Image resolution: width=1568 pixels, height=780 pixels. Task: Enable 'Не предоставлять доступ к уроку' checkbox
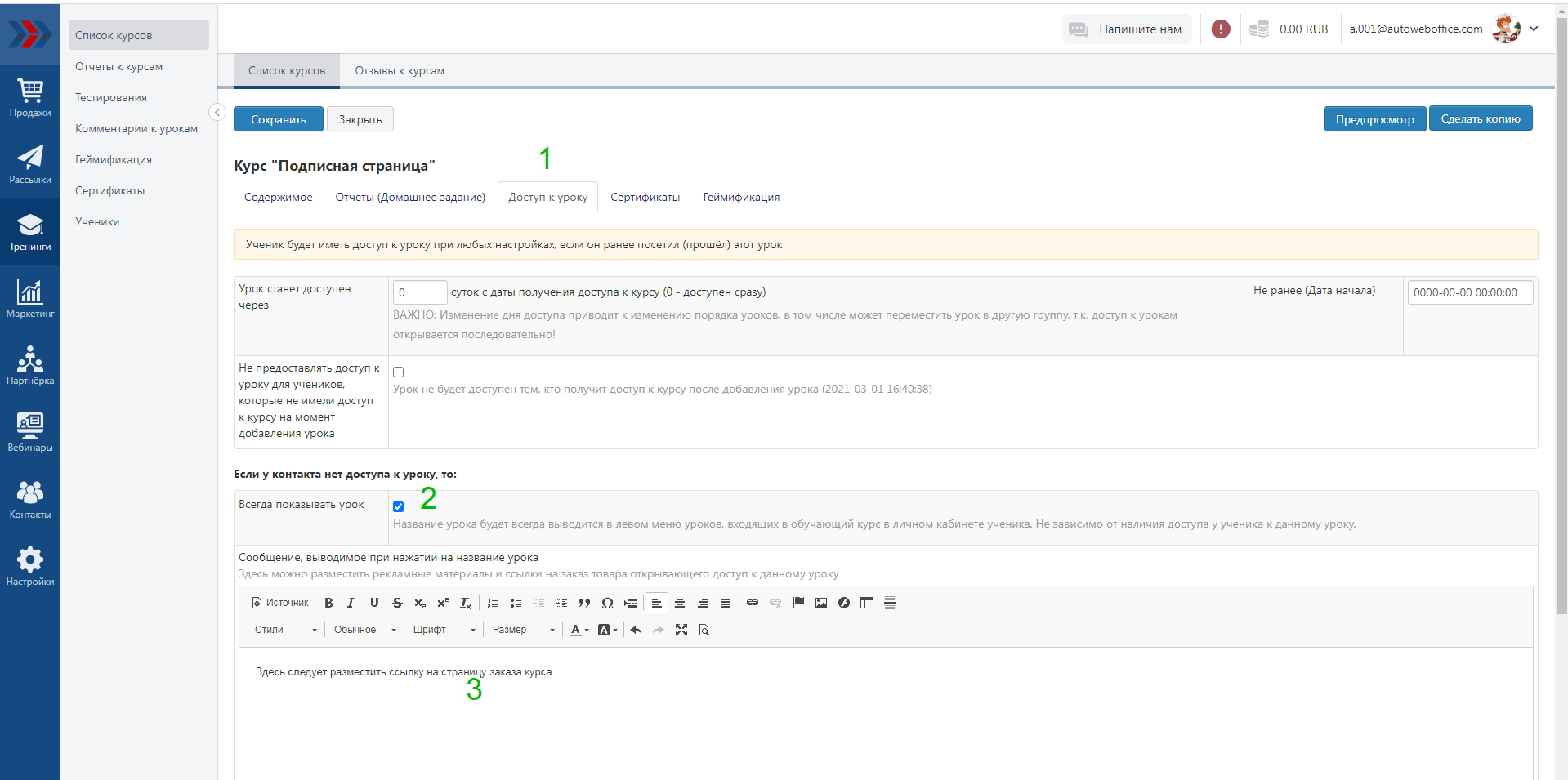[x=399, y=372]
